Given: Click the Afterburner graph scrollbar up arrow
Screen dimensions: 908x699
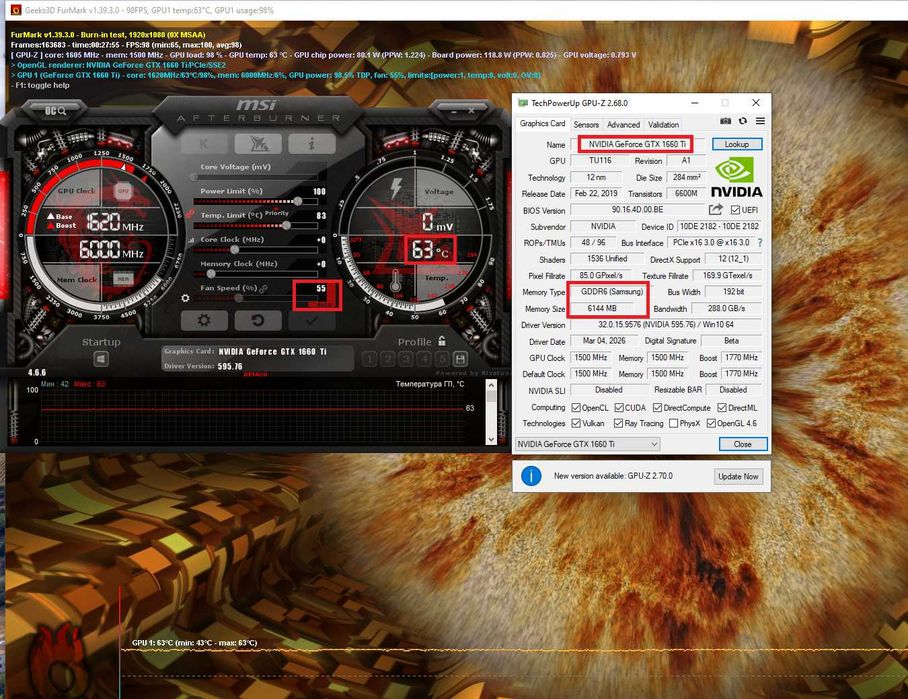Looking at the screenshot, I should (x=492, y=385).
